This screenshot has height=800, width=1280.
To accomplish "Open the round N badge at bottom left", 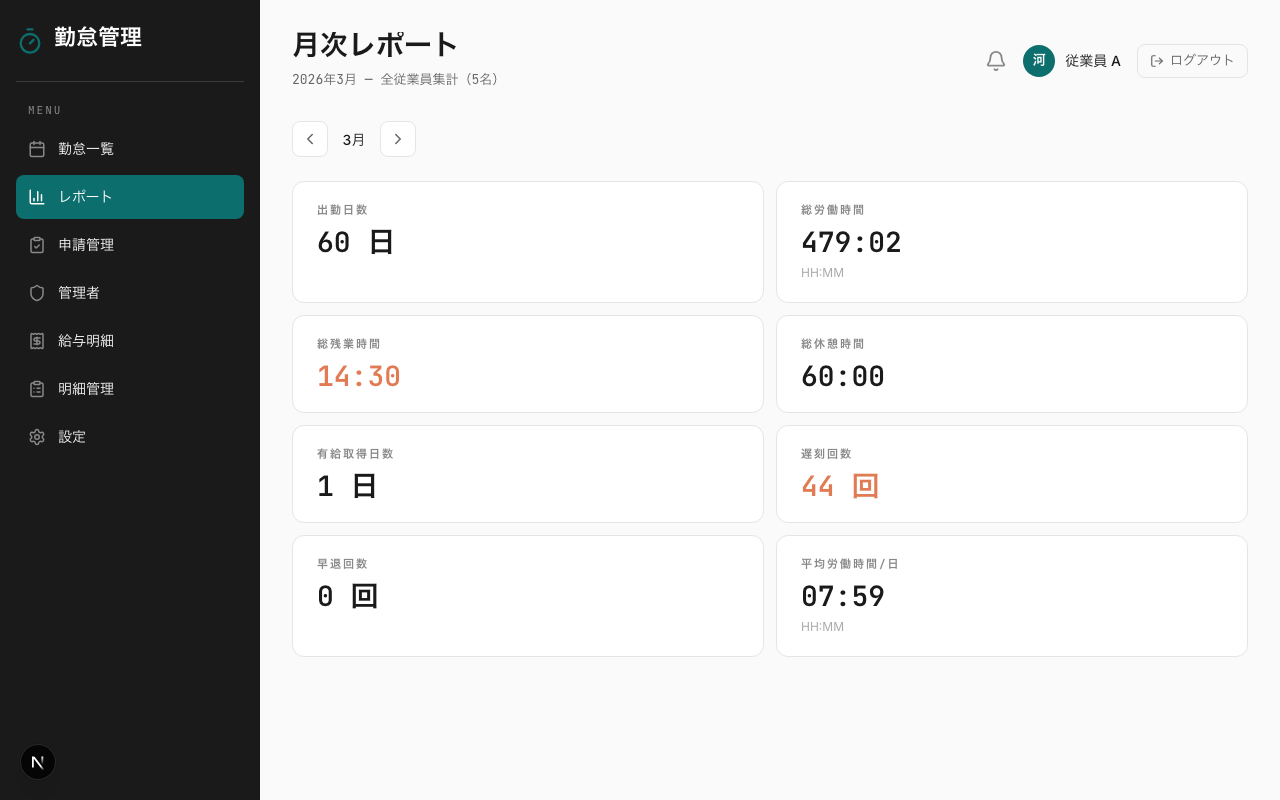I will (38, 762).
